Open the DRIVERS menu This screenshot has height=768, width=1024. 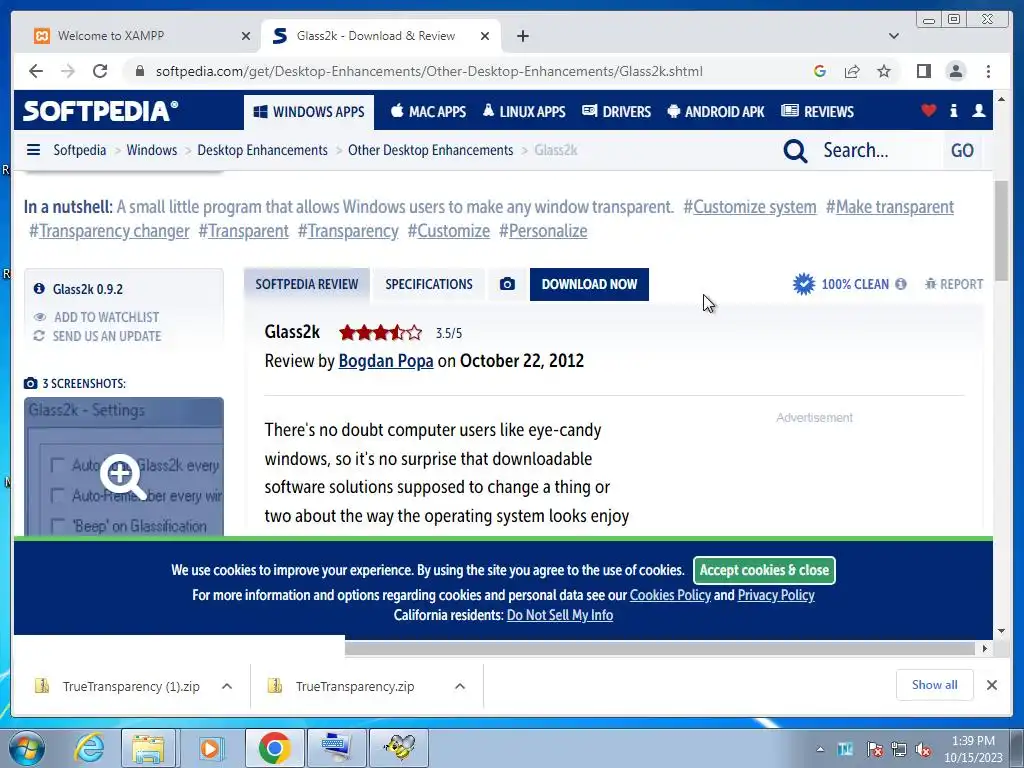point(616,112)
